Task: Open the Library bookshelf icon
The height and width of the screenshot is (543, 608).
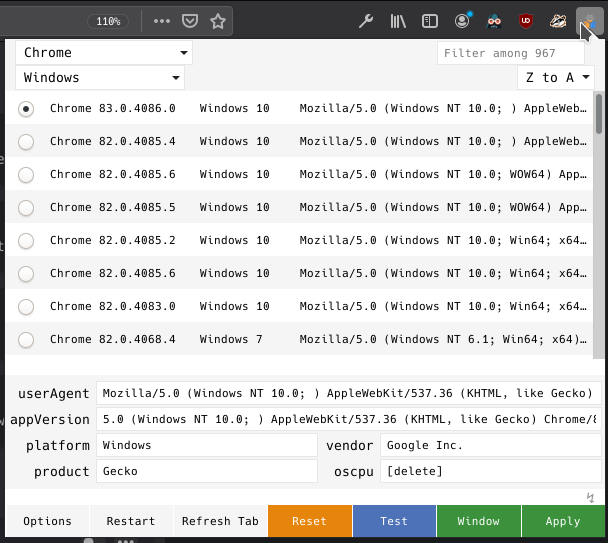Action: click(x=398, y=21)
